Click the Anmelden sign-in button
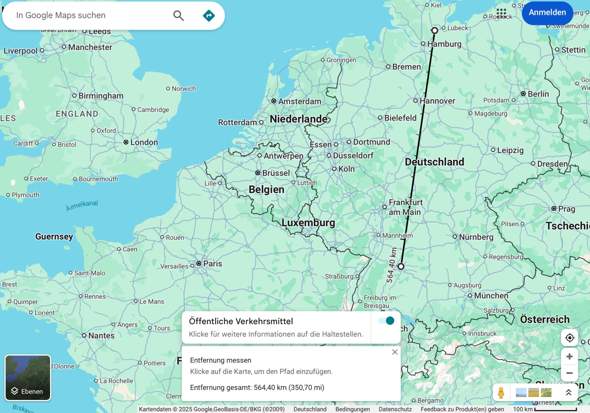This screenshot has width=590, height=413. pyautogui.click(x=547, y=13)
